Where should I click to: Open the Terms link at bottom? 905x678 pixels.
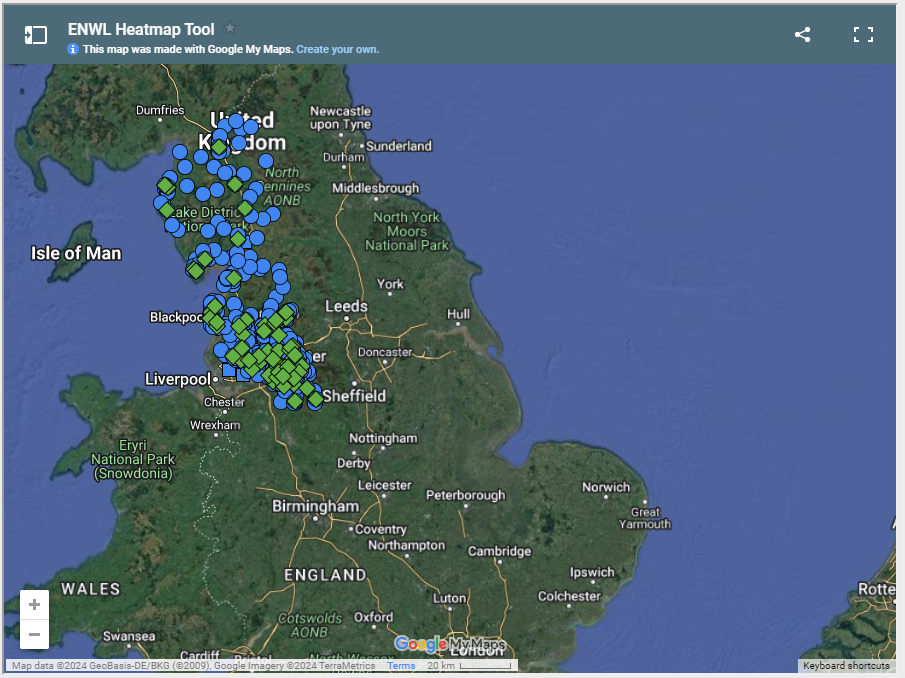(x=401, y=666)
